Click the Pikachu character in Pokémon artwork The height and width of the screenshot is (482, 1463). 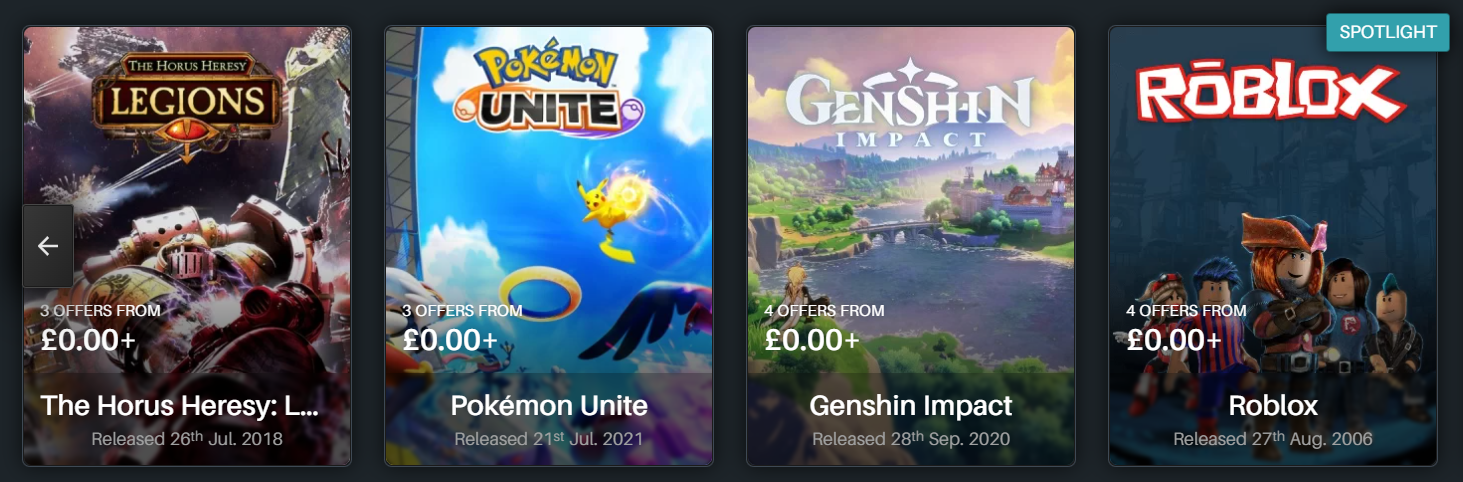(x=604, y=213)
